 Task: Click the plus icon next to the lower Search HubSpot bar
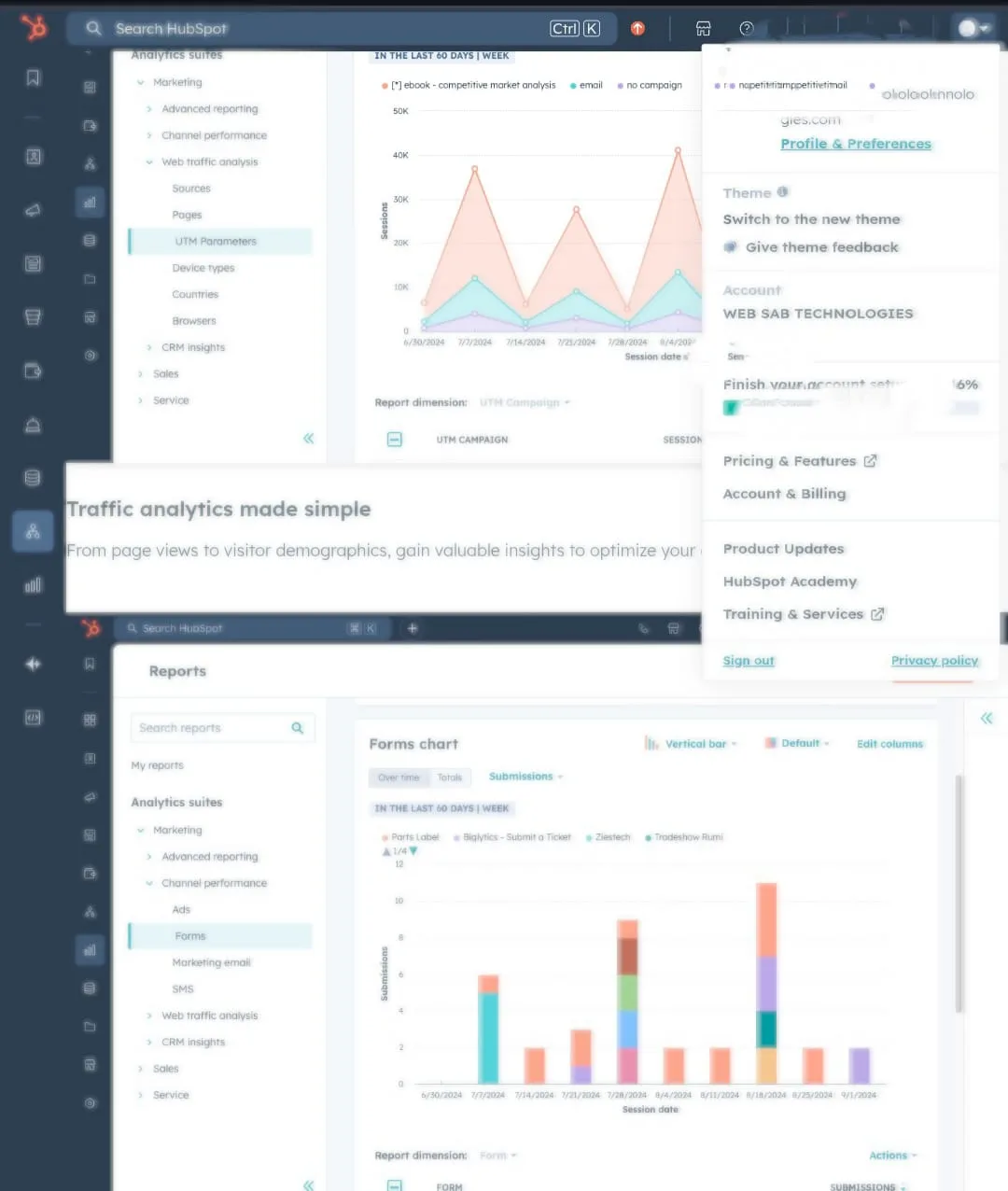coord(413,628)
